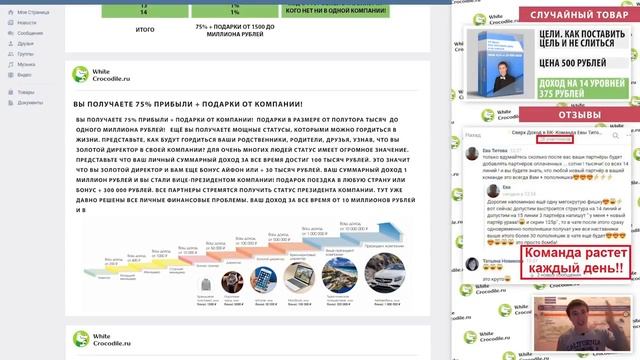Click the travel landscape prize picture
The image size is (640, 360).
pyautogui.click(x=340, y=276)
